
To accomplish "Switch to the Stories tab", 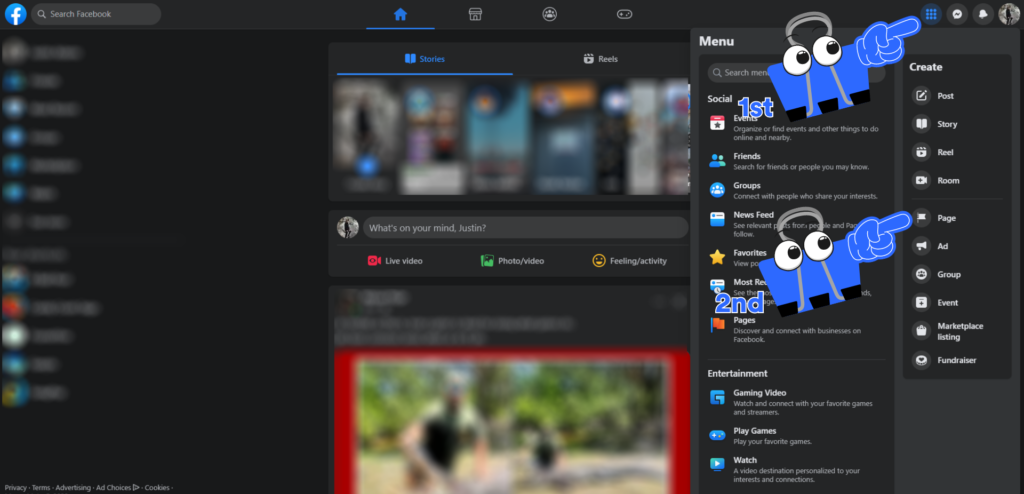I will point(424,59).
